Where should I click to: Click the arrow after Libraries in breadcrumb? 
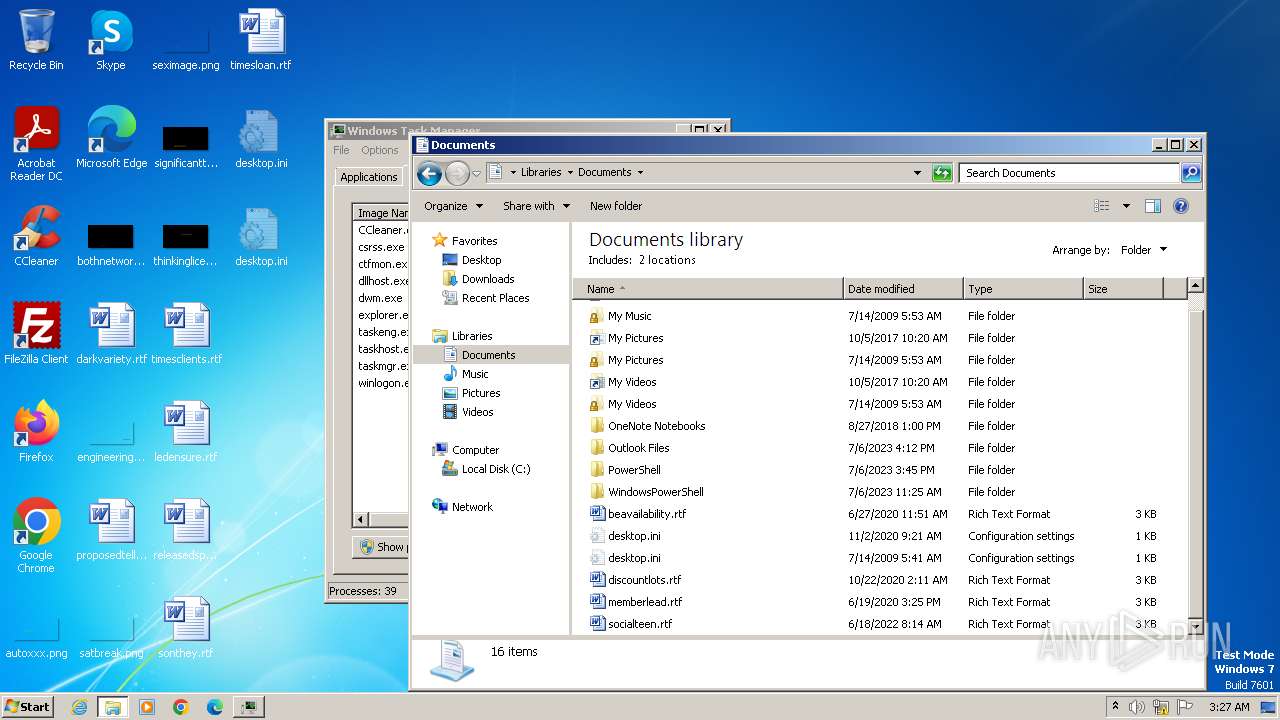[571, 172]
